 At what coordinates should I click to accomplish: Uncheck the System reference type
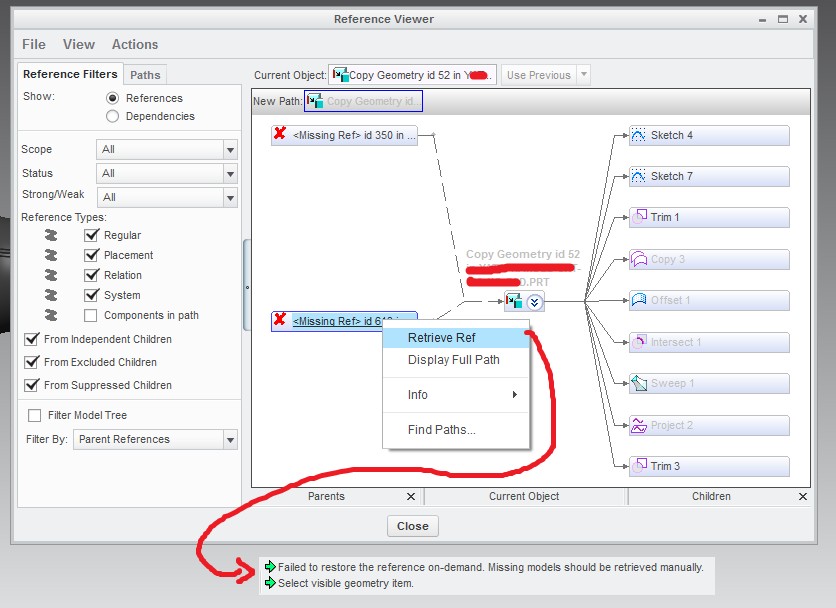point(92,295)
